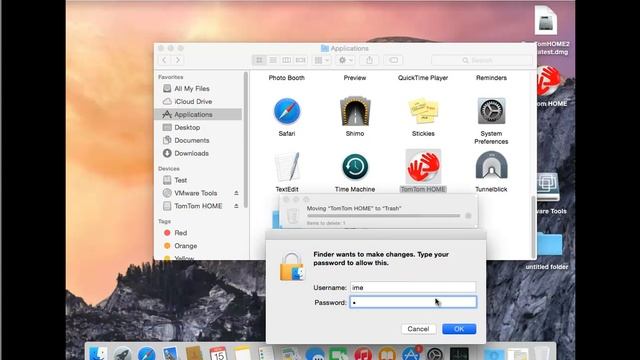Screen dimensions: 640x360
Task: Select the Safari app icon in Applications
Action: [287, 111]
